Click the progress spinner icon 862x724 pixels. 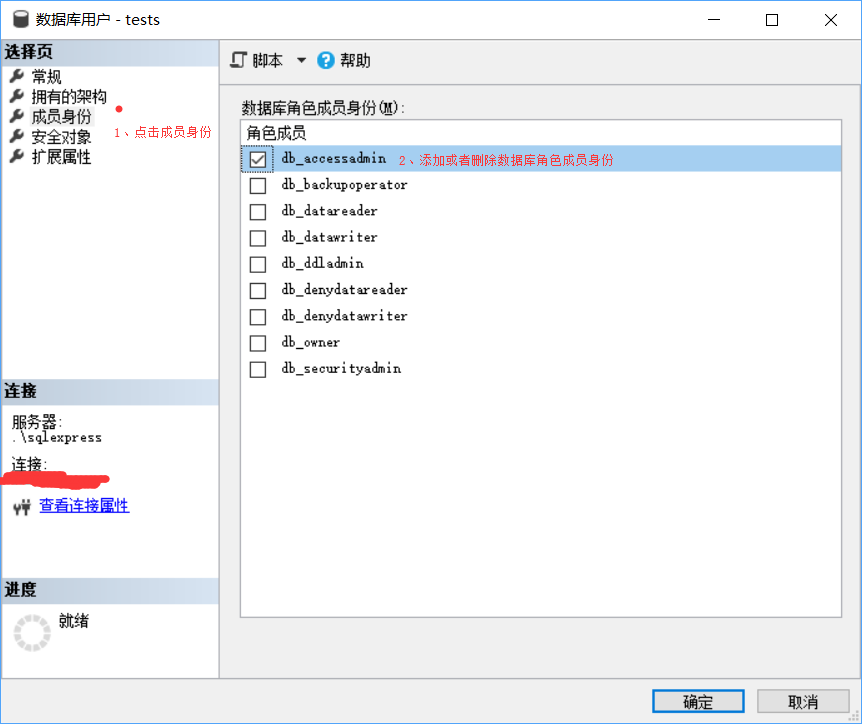32,633
